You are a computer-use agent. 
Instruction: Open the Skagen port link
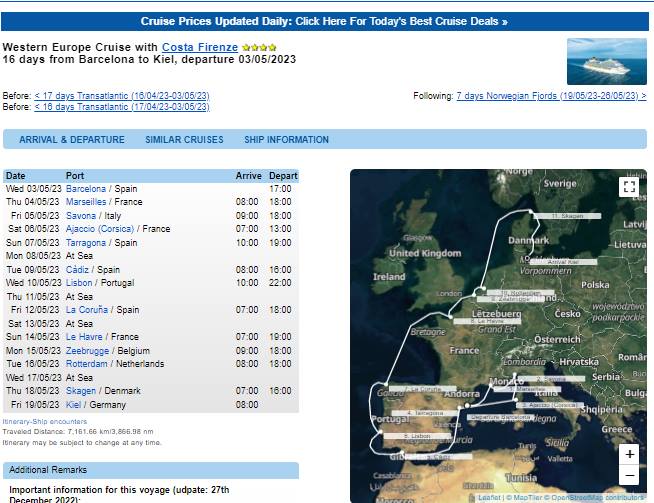(81, 391)
